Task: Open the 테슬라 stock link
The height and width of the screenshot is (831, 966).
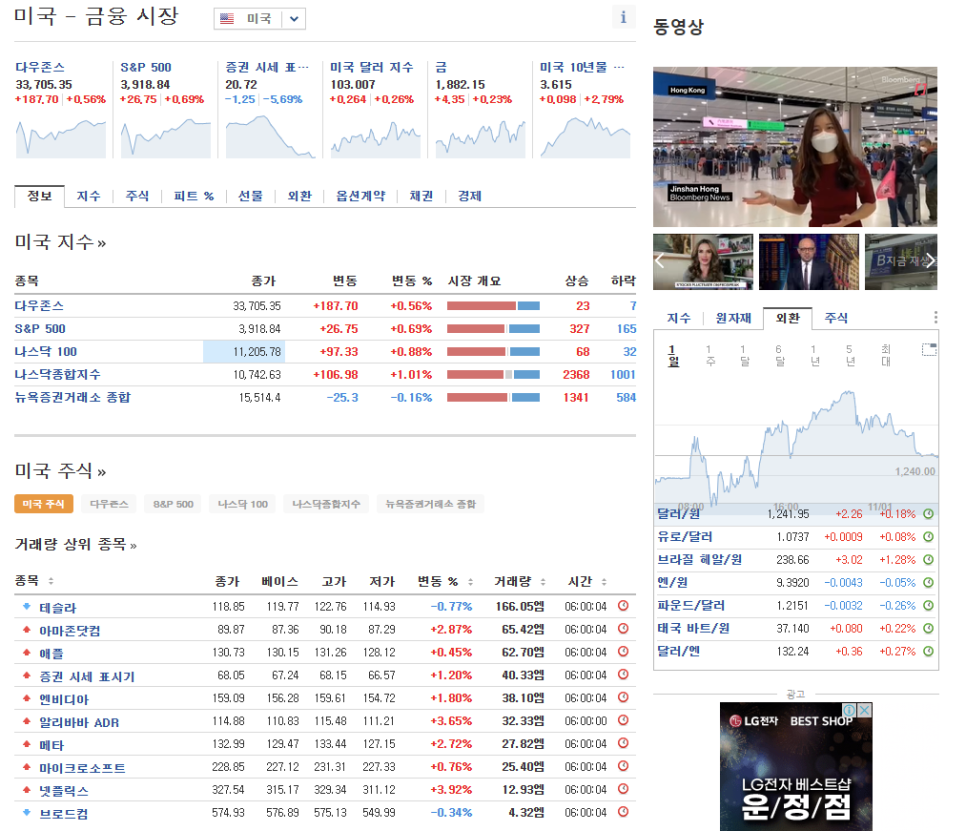Action: (58, 608)
